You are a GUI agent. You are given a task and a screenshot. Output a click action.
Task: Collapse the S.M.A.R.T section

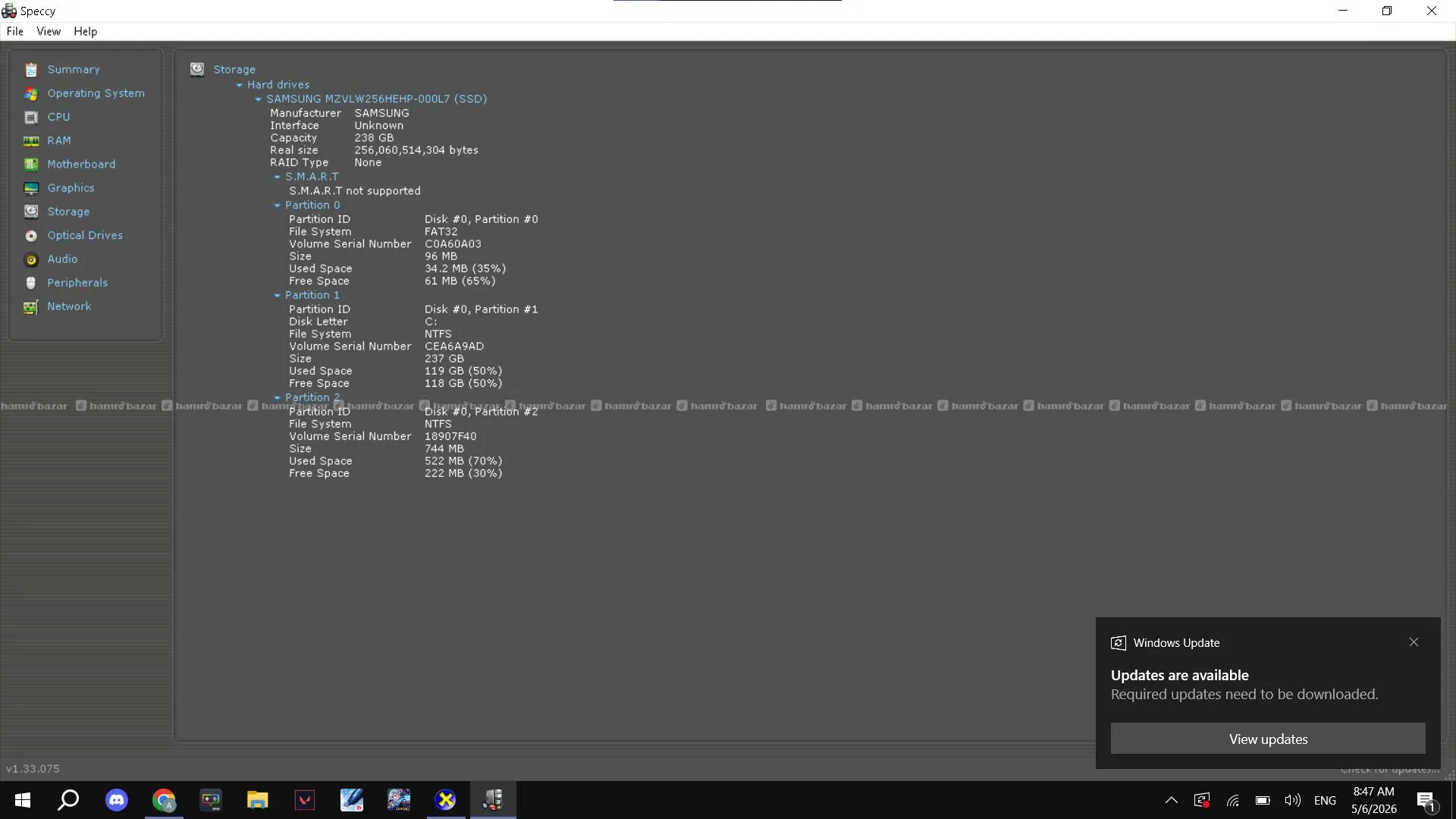278,177
